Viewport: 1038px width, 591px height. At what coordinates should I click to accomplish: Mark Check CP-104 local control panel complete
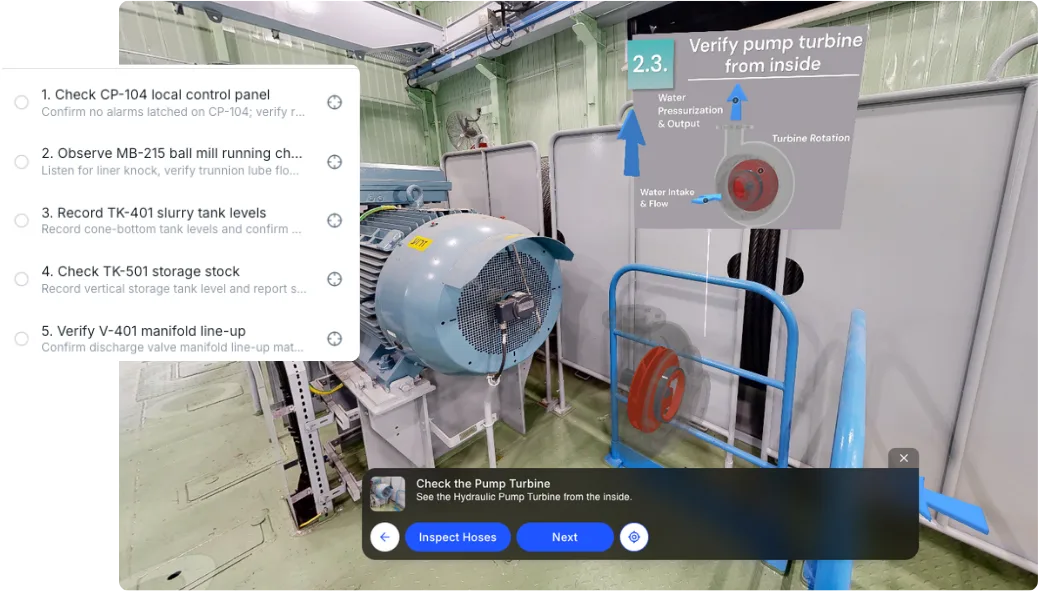tap(22, 102)
